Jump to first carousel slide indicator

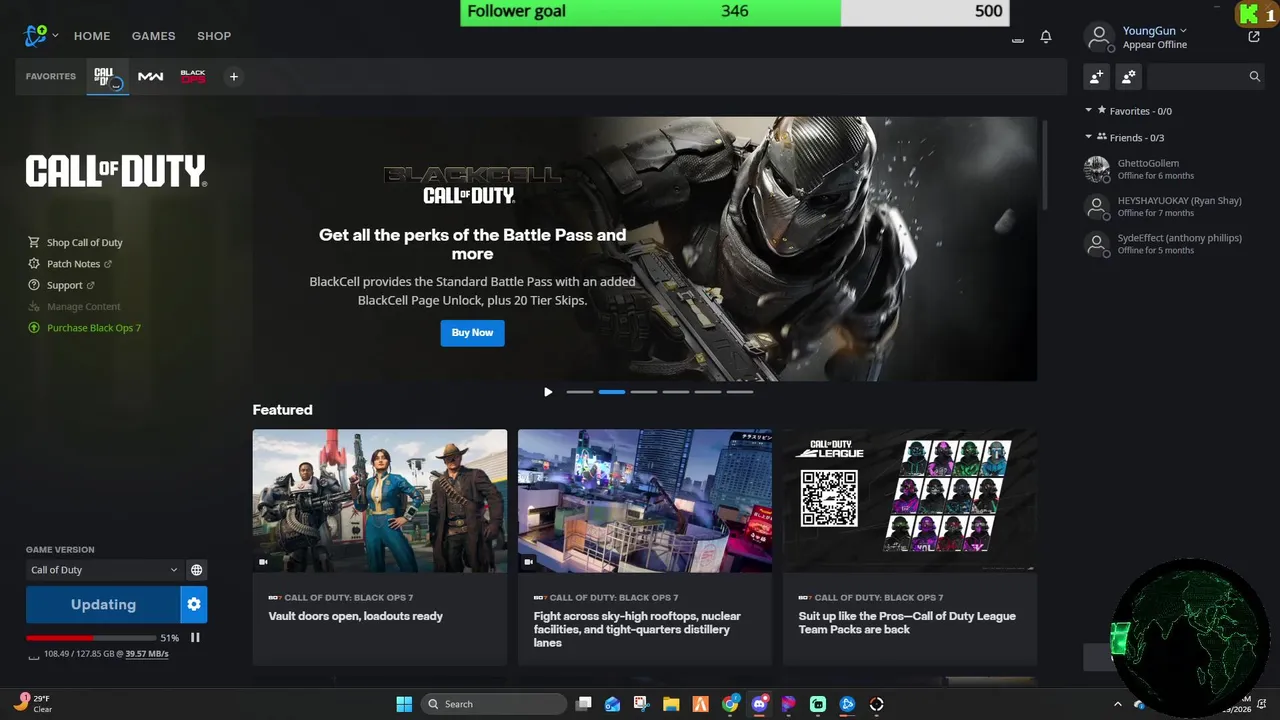580,392
